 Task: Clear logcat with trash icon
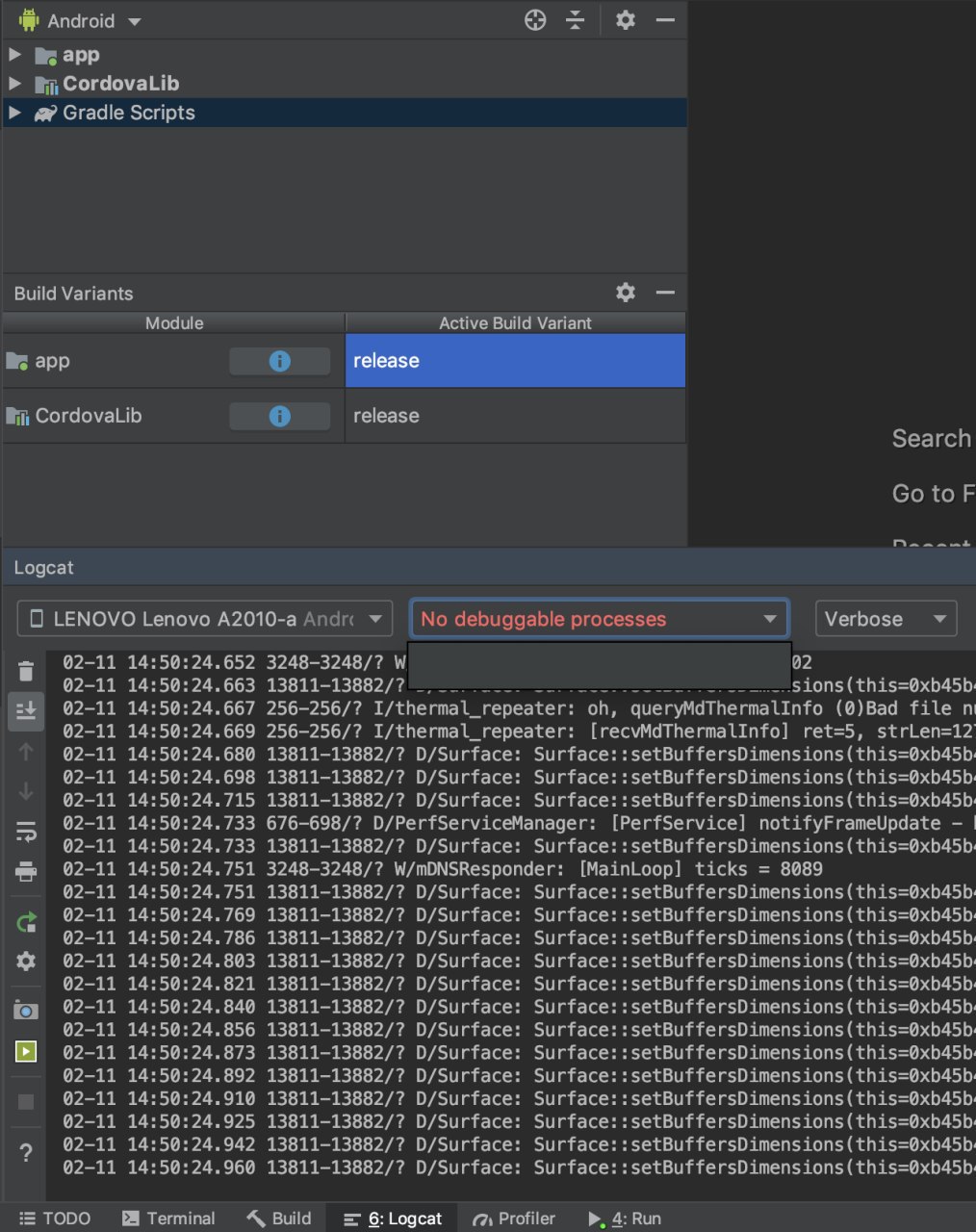pos(26,671)
